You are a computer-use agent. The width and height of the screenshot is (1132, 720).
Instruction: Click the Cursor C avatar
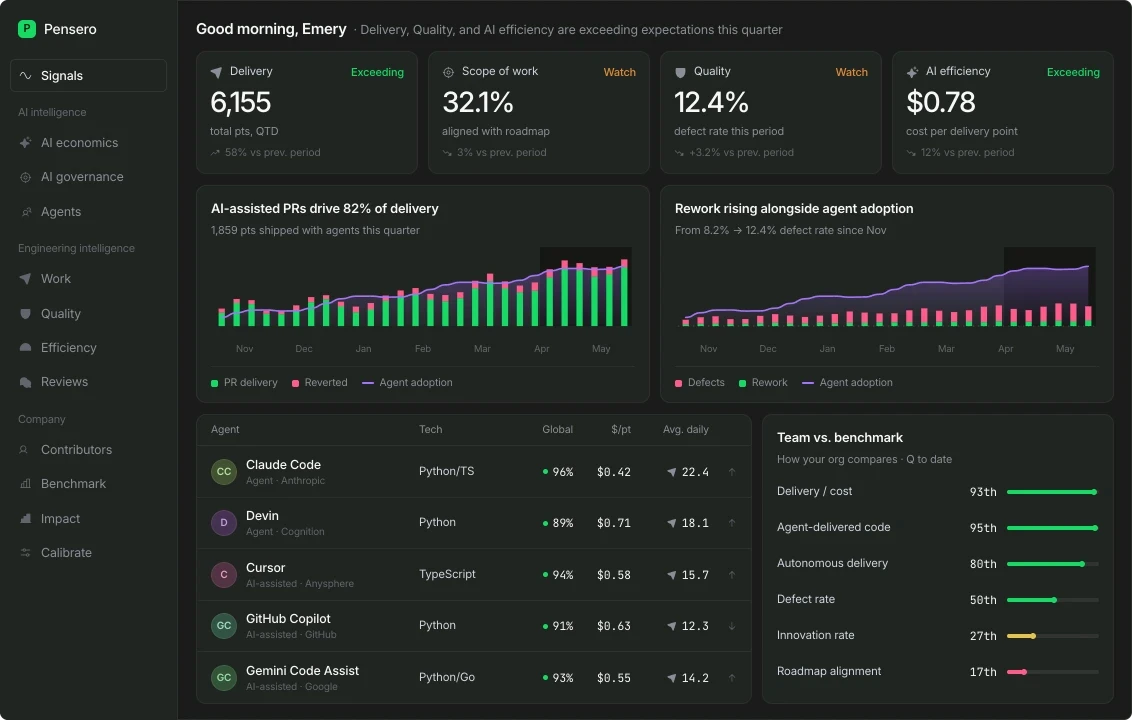[224, 575]
